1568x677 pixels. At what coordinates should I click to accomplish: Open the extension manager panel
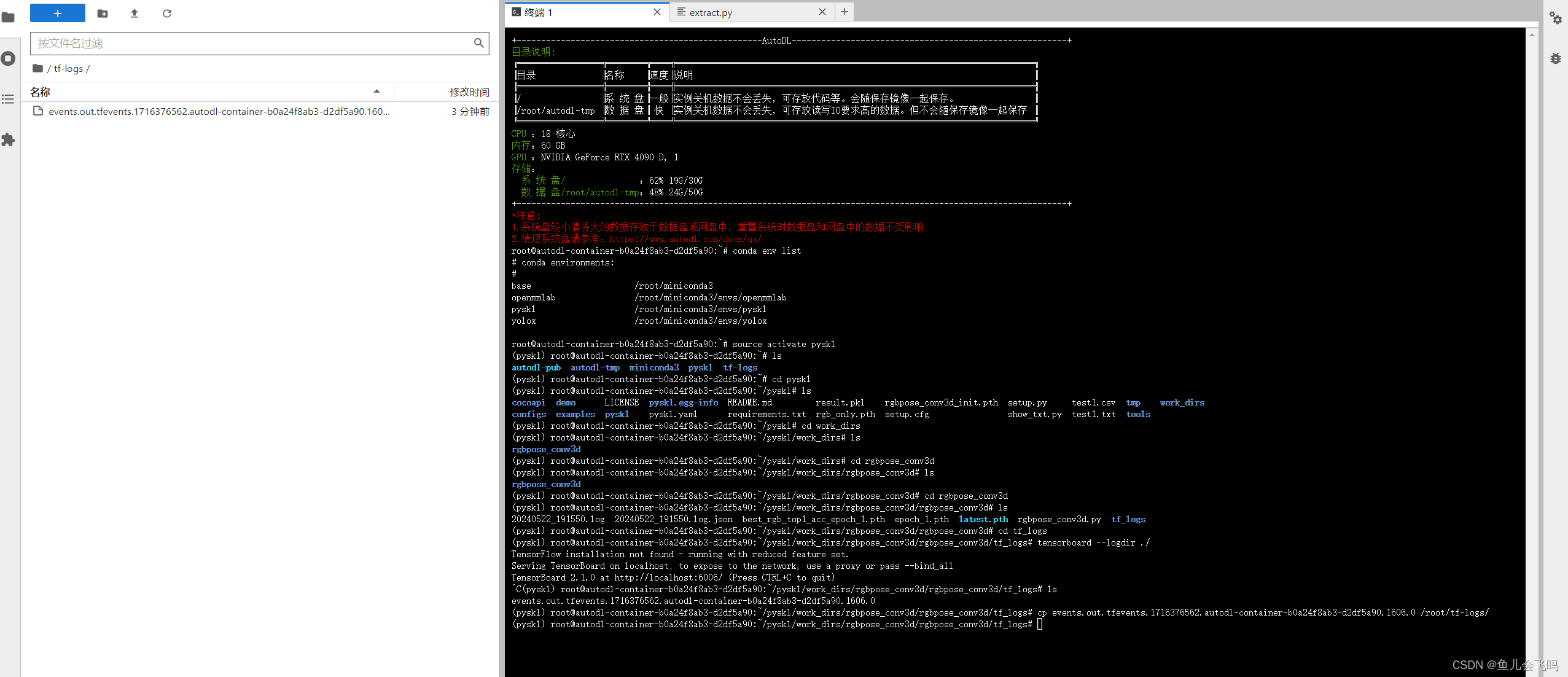click(x=9, y=140)
